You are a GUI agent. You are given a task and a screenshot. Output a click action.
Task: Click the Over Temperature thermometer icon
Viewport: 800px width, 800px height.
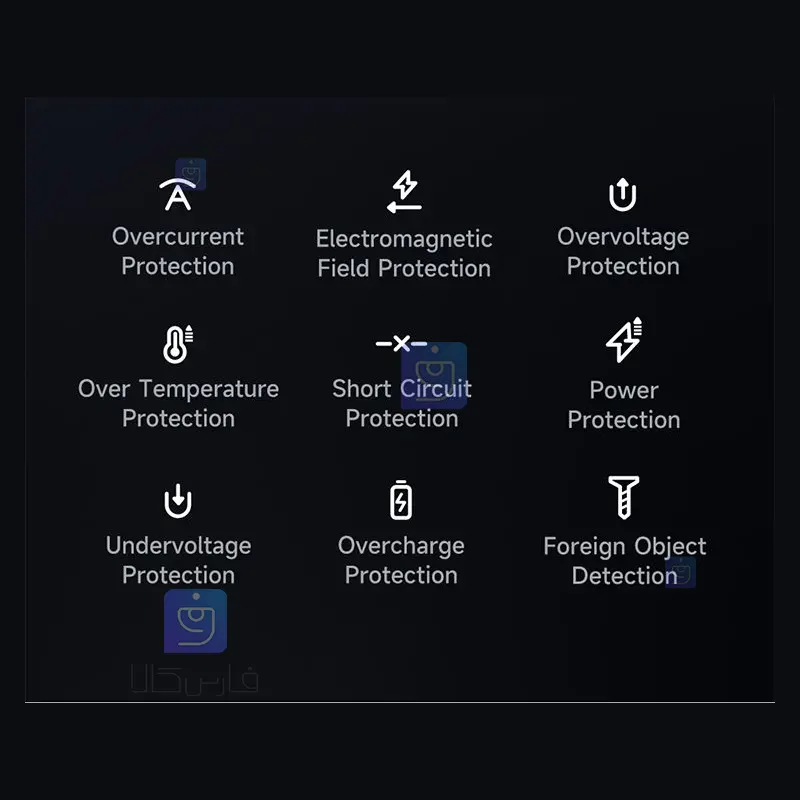pos(178,344)
